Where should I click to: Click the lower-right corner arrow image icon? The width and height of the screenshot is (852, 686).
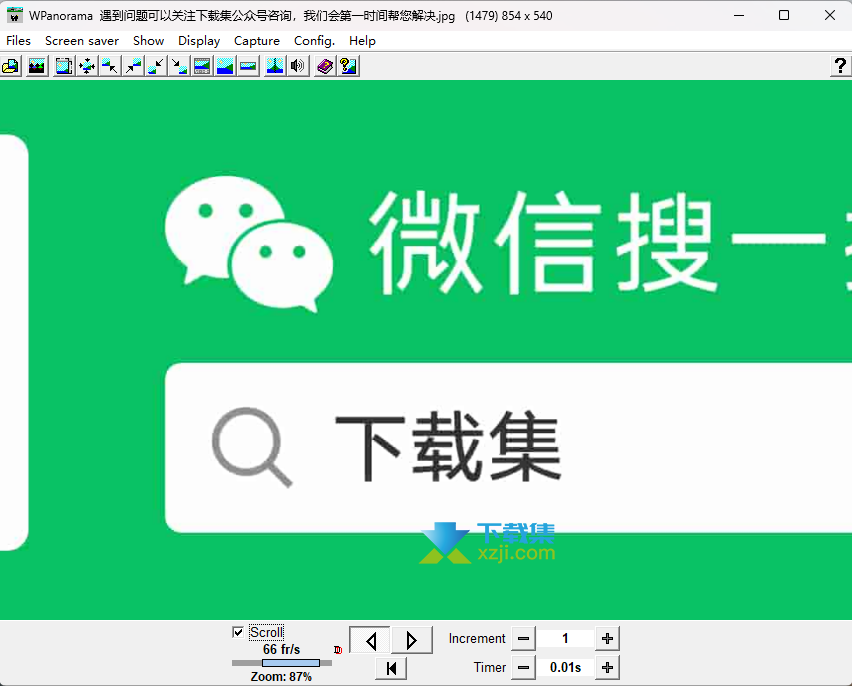(179, 66)
